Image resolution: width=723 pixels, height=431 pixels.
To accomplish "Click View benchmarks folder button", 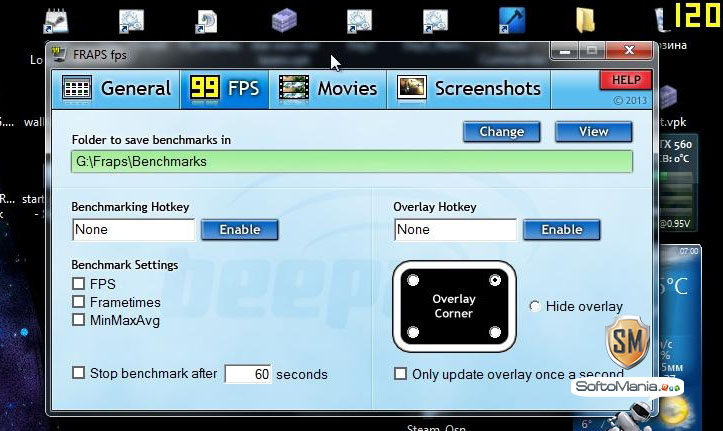I will (x=593, y=132).
